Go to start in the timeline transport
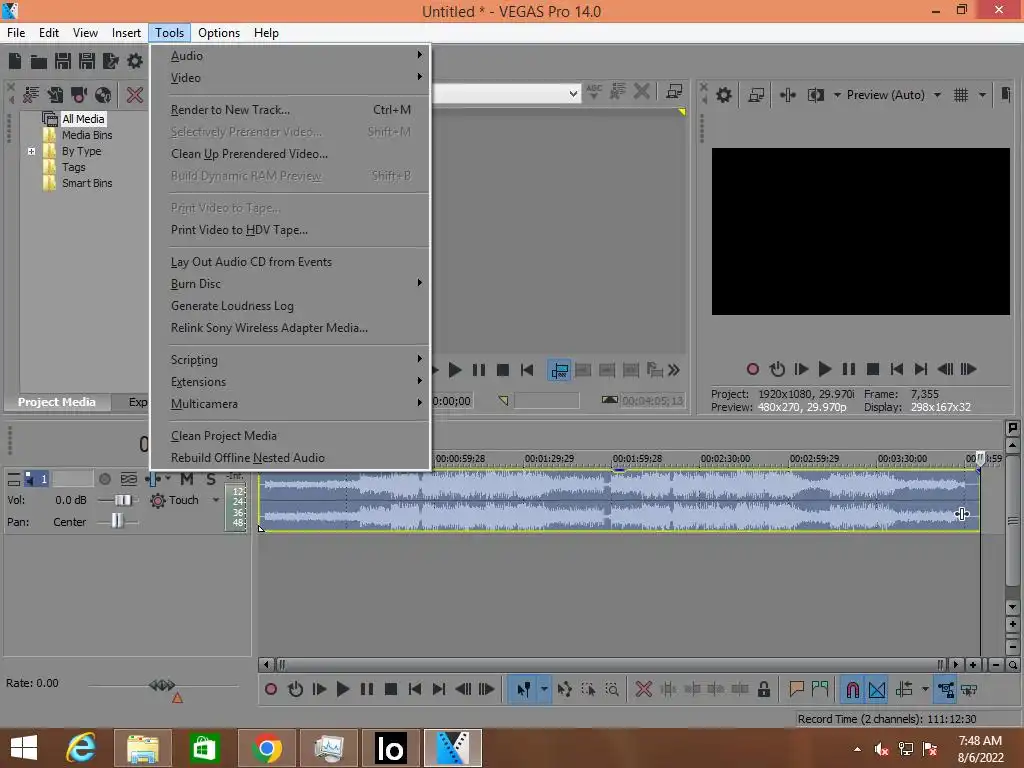This screenshot has width=1024, height=768. coord(415,689)
